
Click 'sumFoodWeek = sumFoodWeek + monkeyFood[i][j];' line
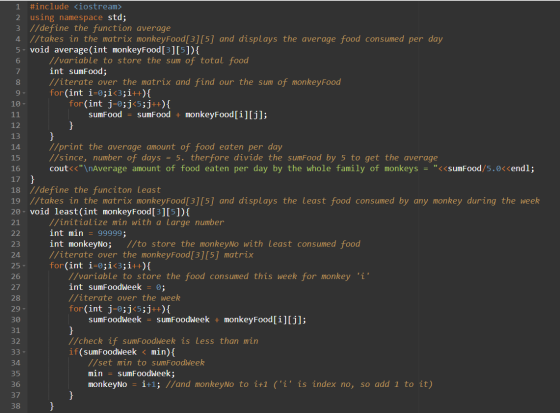click(x=197, y=320)
